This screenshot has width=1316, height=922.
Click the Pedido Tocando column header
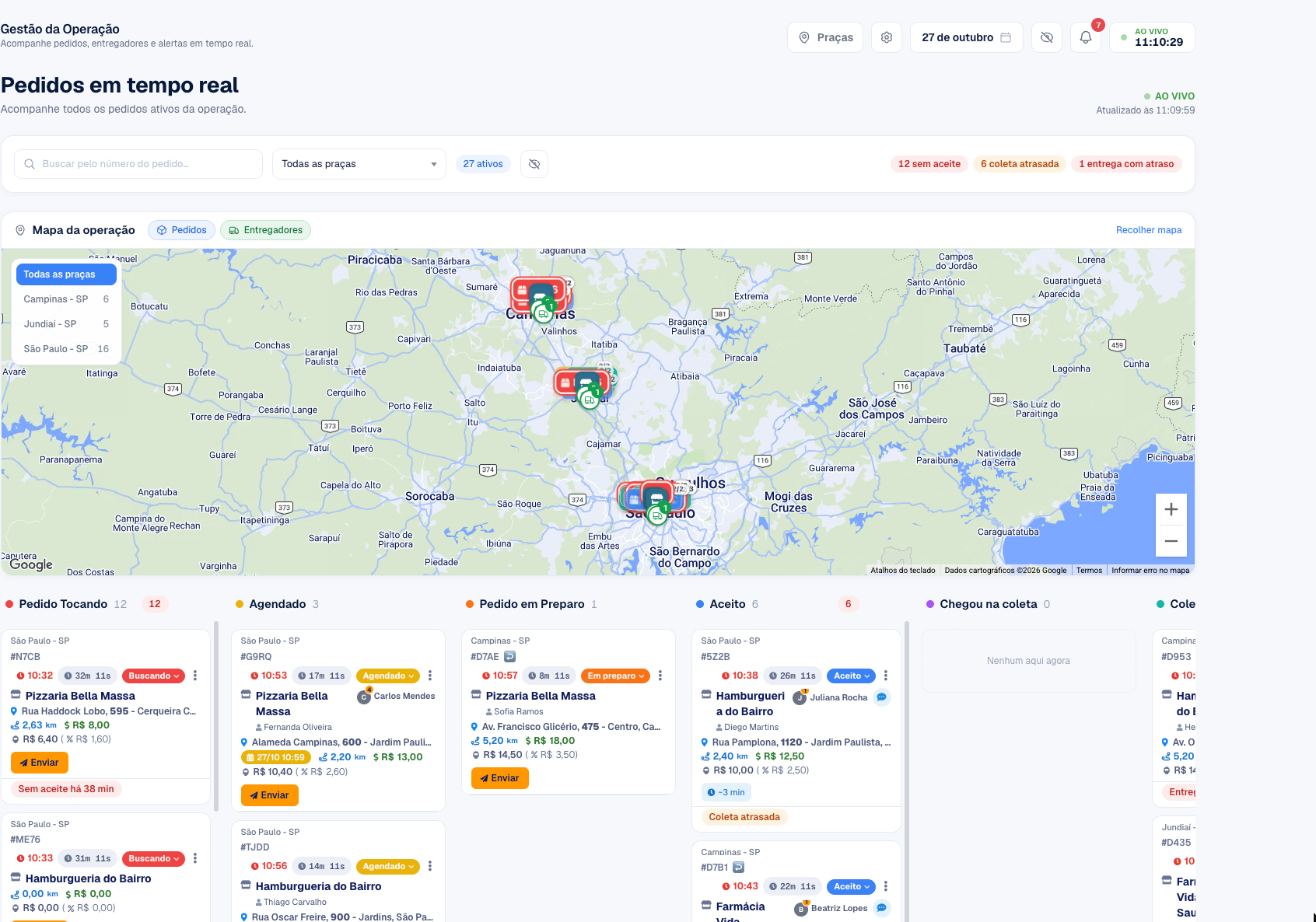[x=65, y=604]
